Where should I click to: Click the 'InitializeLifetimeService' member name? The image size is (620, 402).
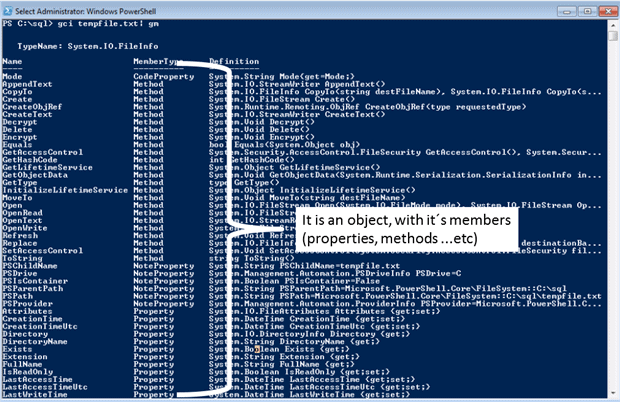point(65,190)
